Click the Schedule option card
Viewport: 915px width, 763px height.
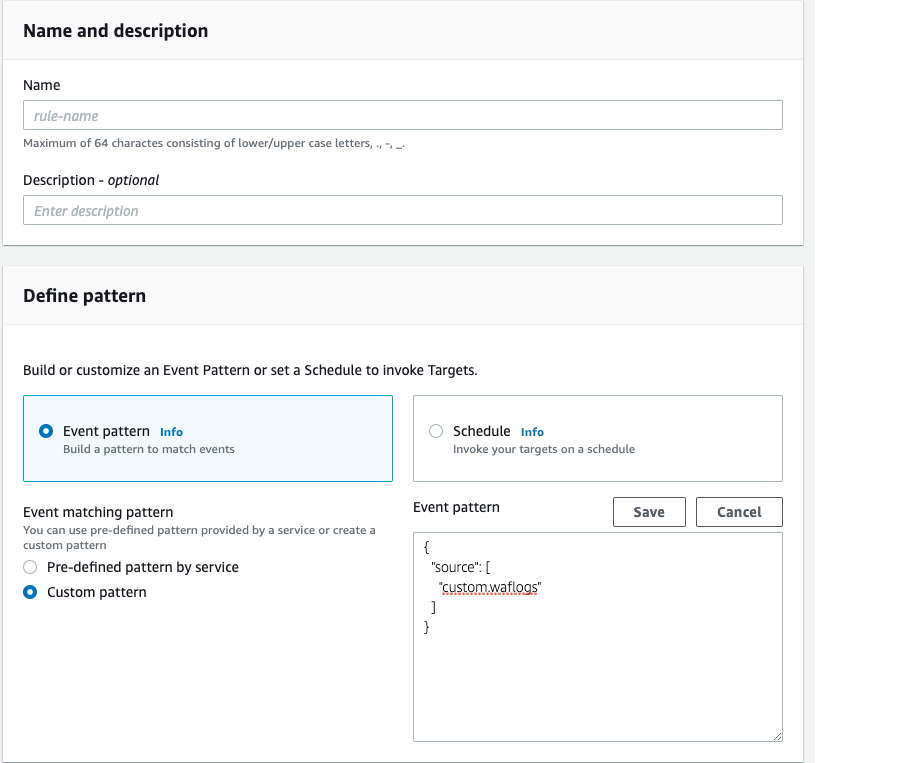(x=597, y=438)
